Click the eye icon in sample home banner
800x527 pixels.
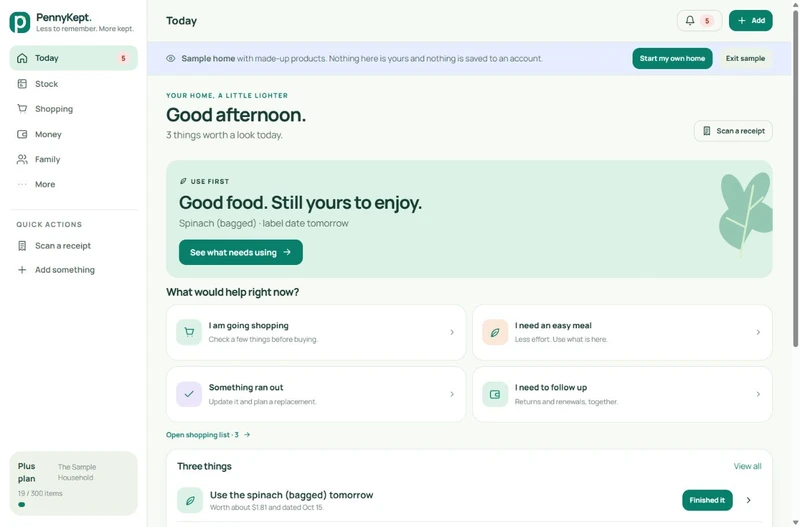point(171,59)
